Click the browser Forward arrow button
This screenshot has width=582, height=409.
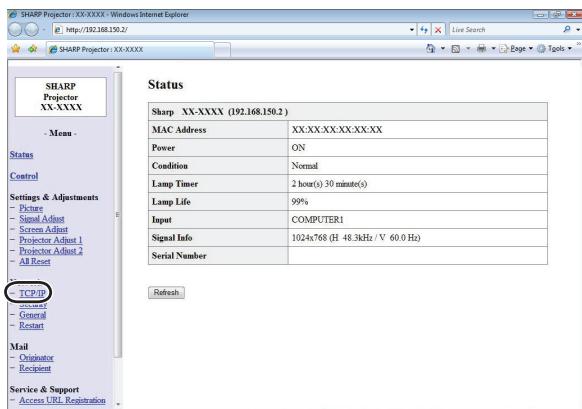pyautogui.click(x=32, y=29)
